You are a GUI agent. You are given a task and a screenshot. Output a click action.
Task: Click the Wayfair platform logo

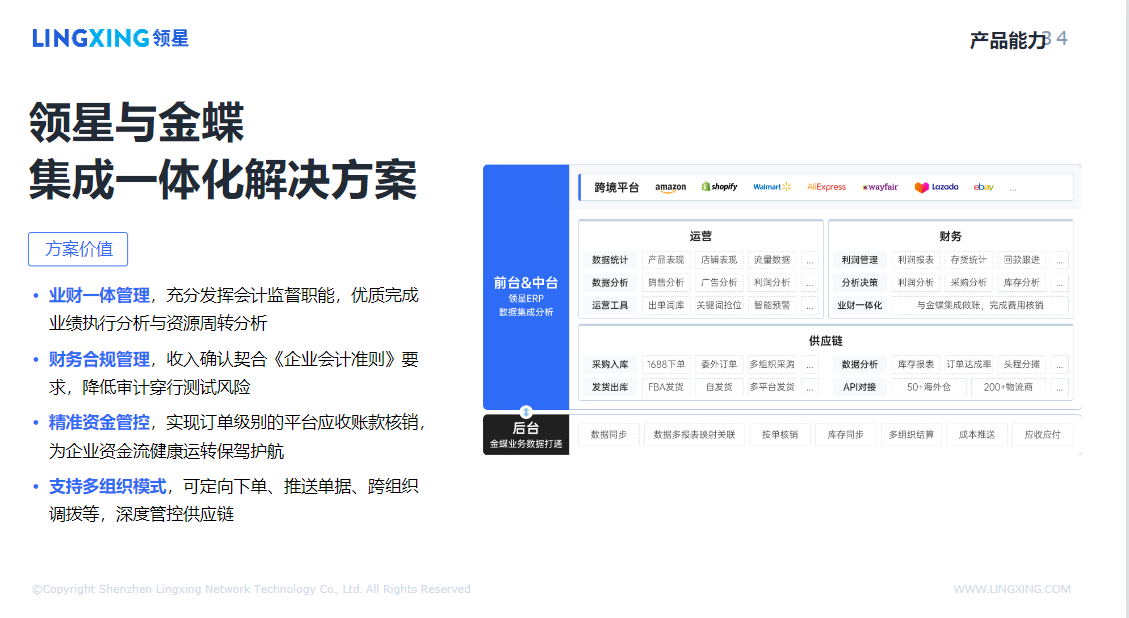(880, 187)
